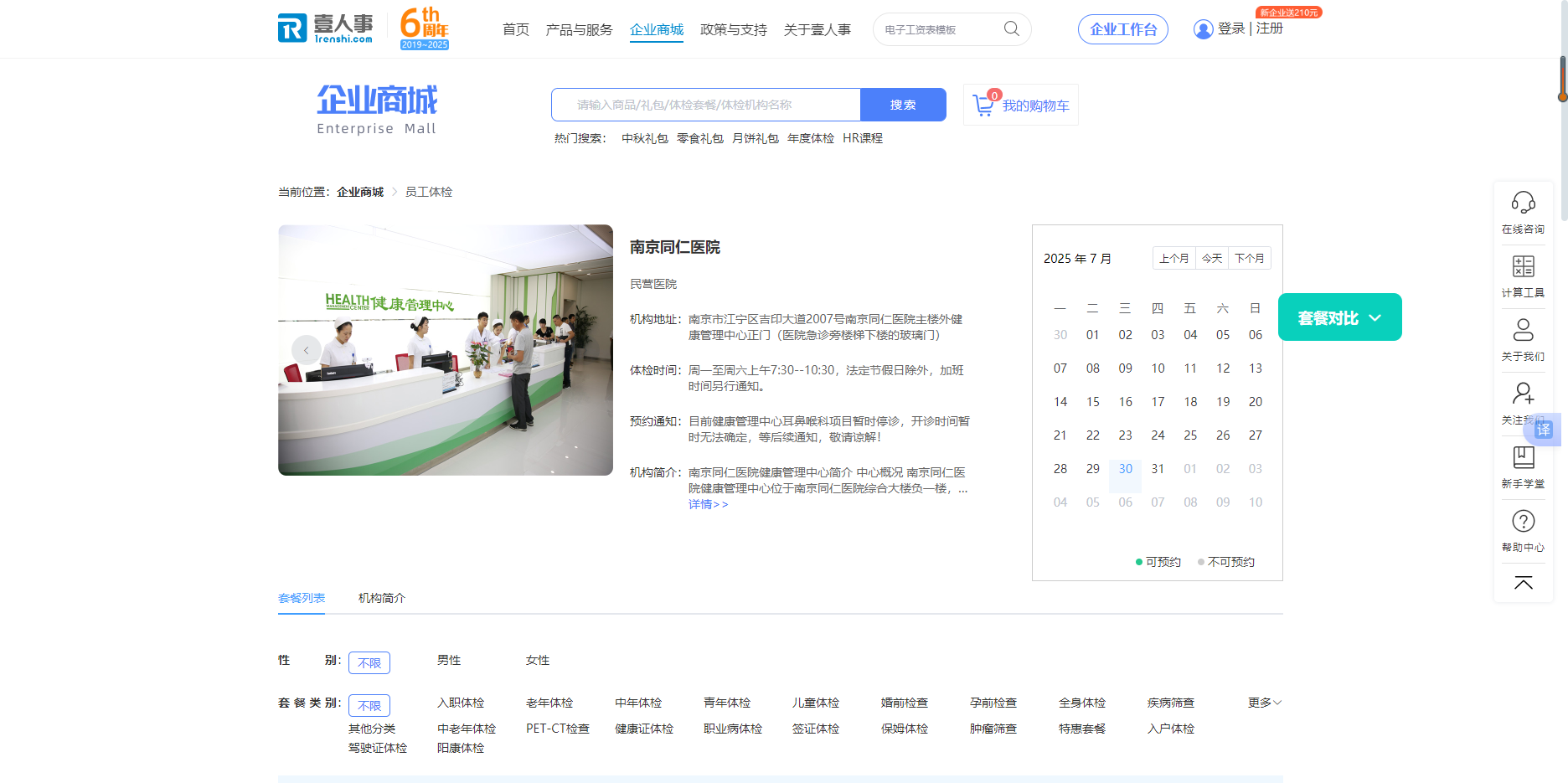Filter by 婚前检查 category
1568x783 pixels.
coord(905,703)
